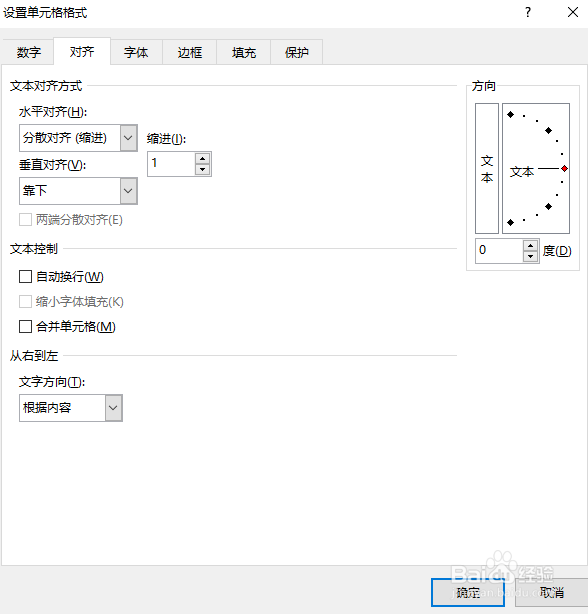Click the top black diamond on the orientation dial
Image resolution: width=588 pixels, height=614 pixels.
(x=510, y=114)
